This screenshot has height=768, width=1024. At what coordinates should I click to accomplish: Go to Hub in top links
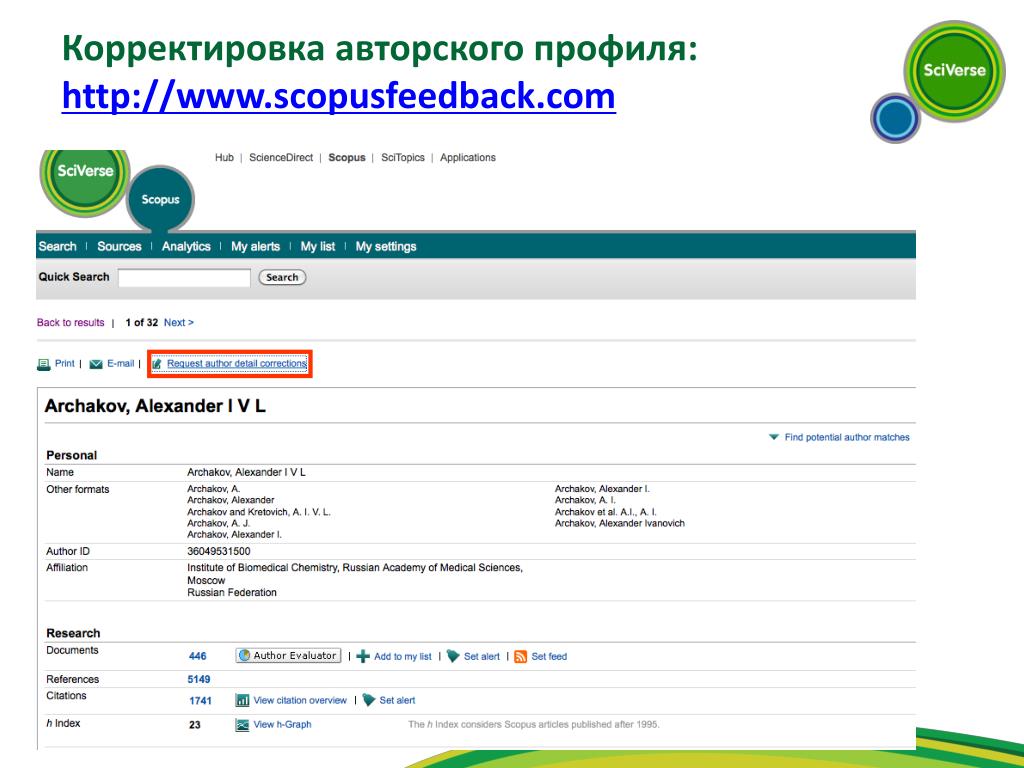coord(224,157)
